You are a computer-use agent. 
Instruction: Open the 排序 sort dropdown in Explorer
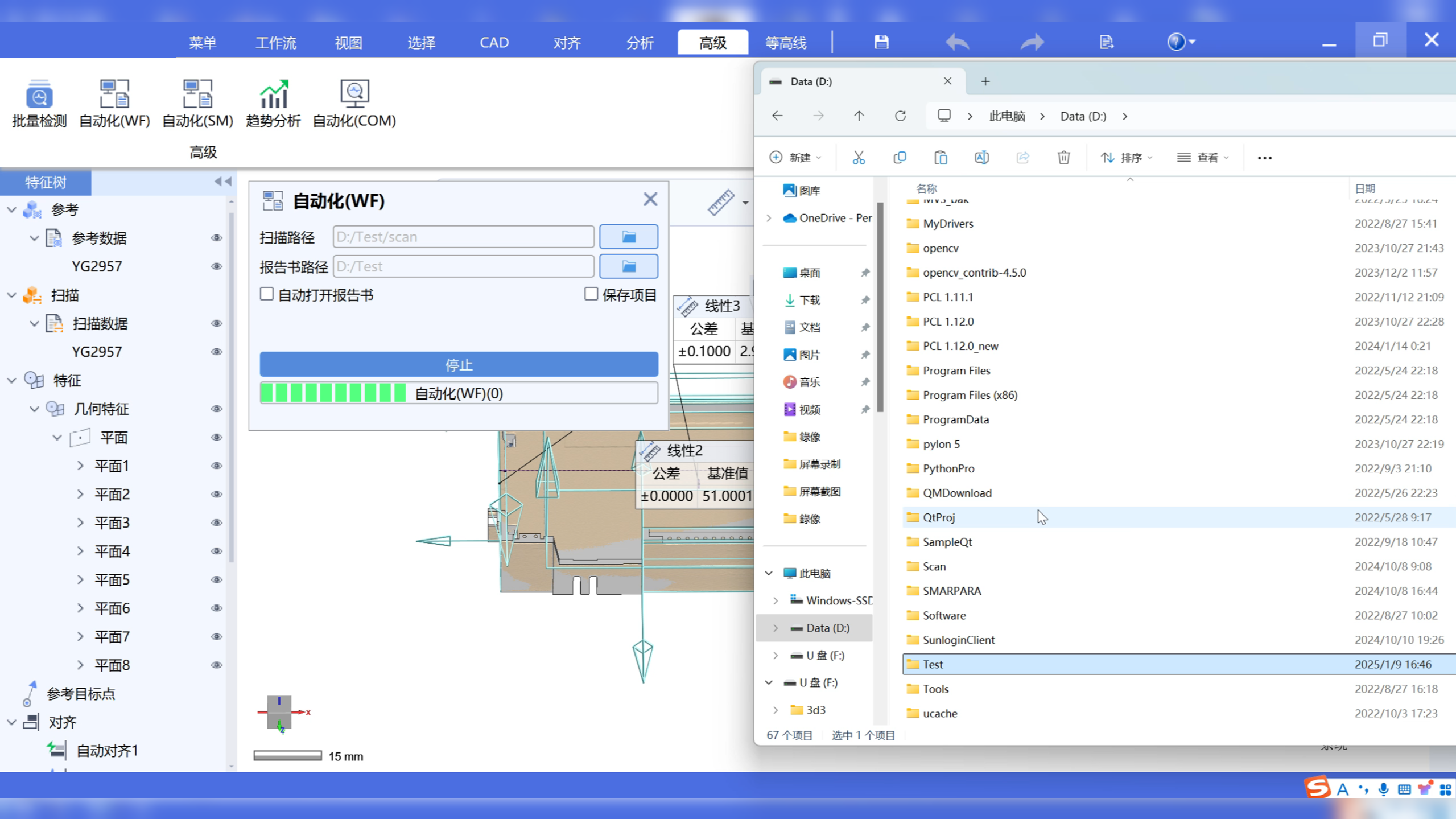pyautogui.click(x=1127, y=158)
